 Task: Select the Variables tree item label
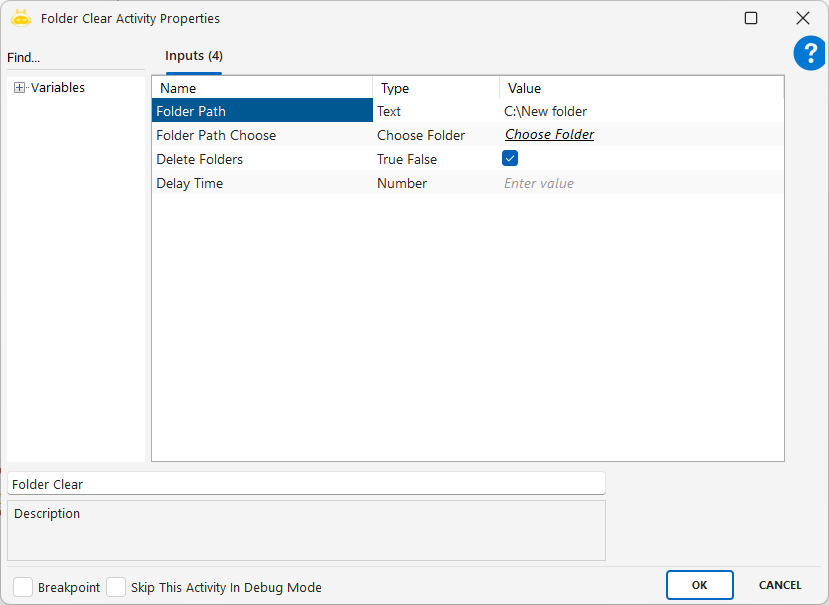58,88
